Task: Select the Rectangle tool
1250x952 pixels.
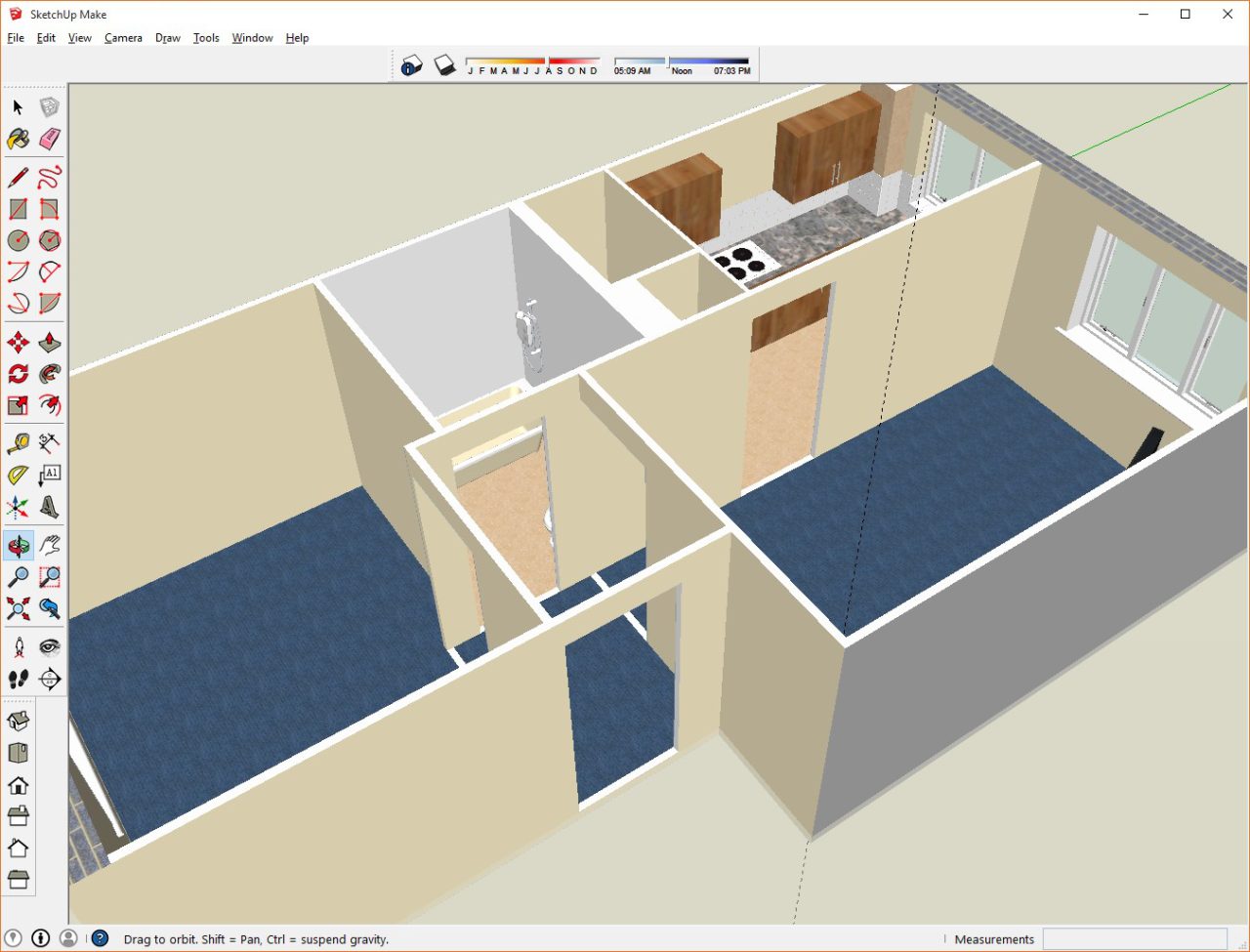Action: point(17,208)
